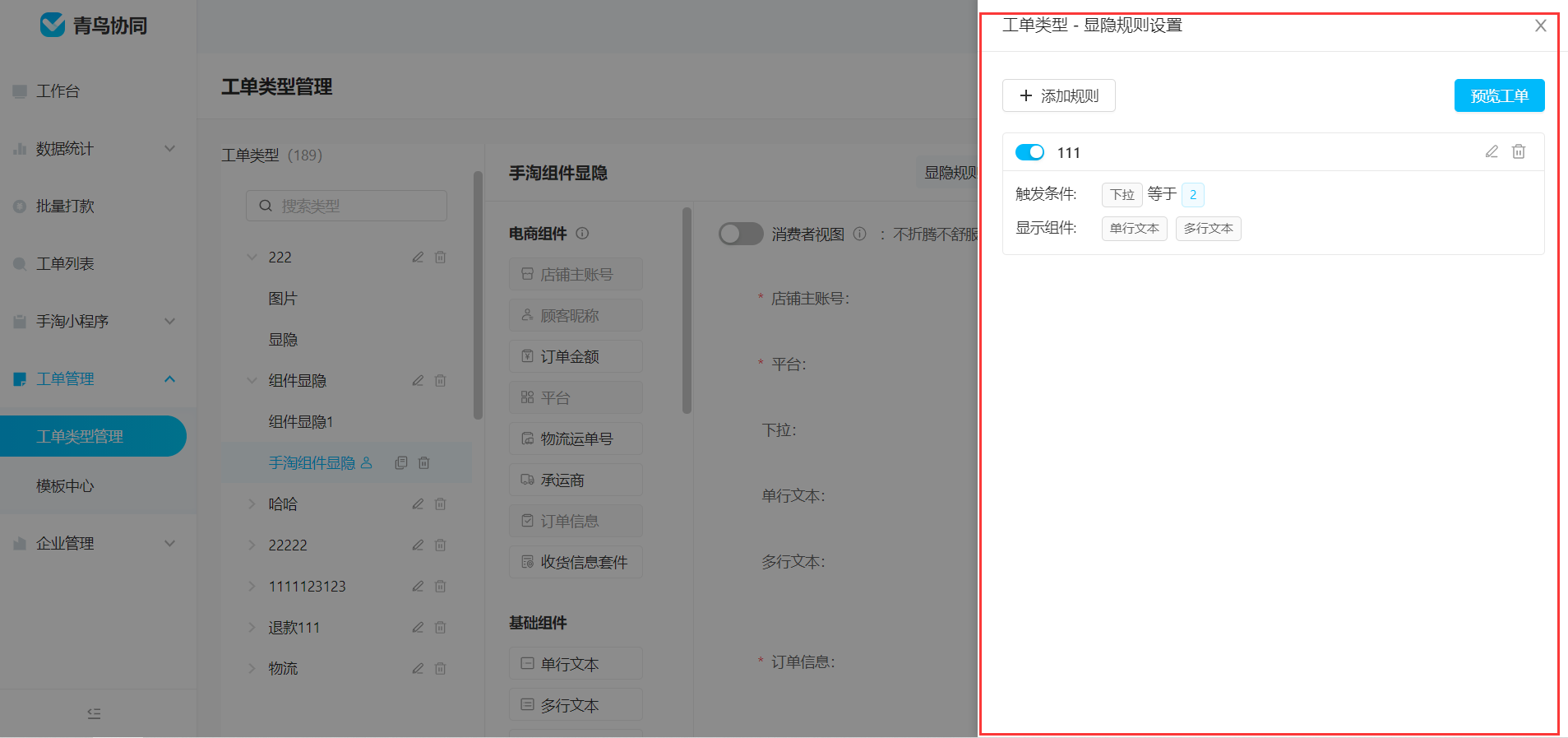Screen dimensions: 1568x738
Task: Collapse the 组件显隐 type group
Action: click(252, 380)
